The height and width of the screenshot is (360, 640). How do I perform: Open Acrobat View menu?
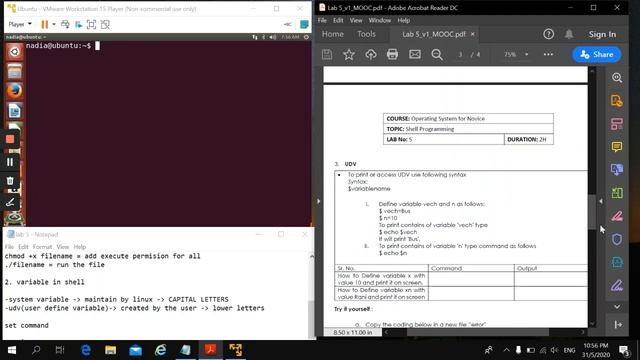356,20
